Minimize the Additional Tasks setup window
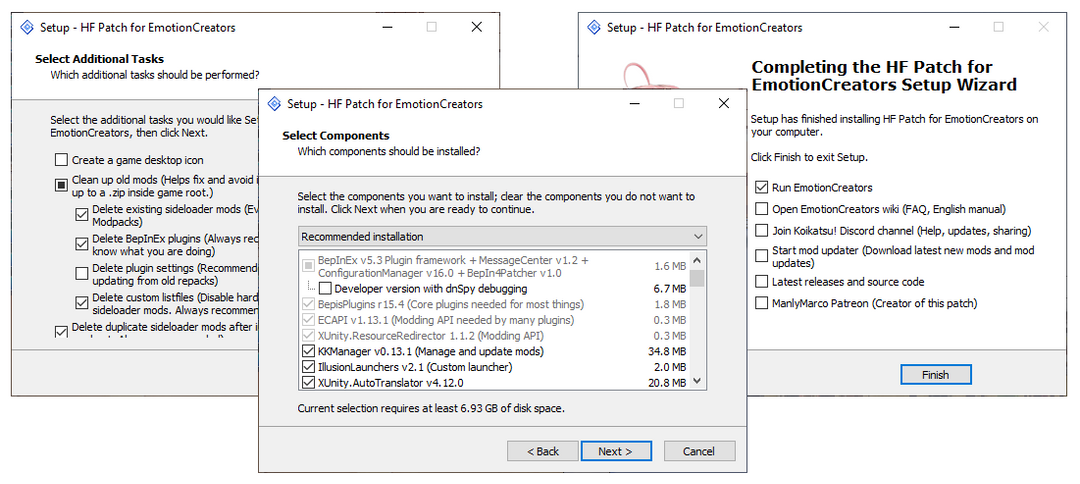The image size is (1080, 484). point(387,28)
